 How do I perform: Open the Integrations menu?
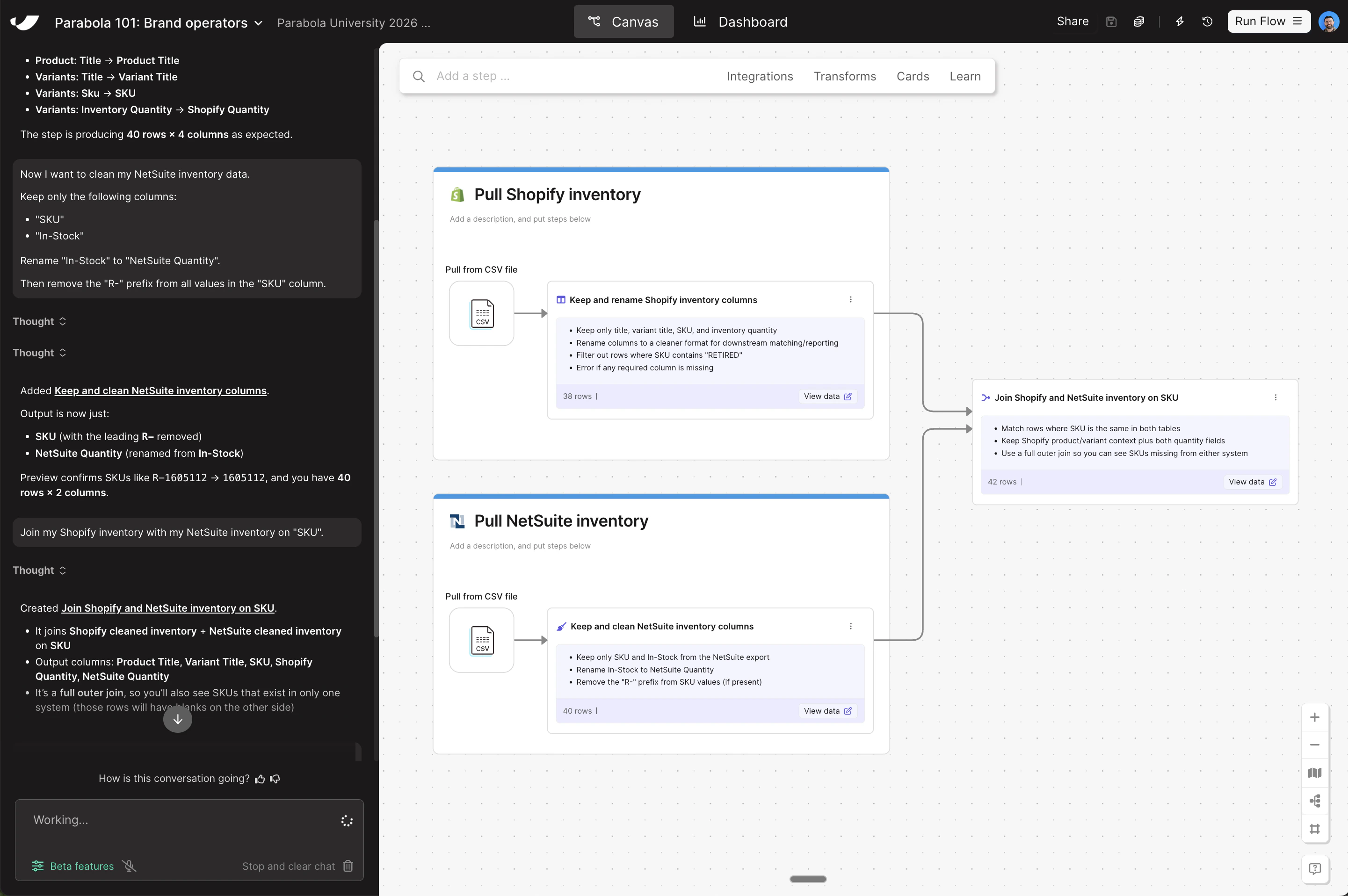pos(760,76)
